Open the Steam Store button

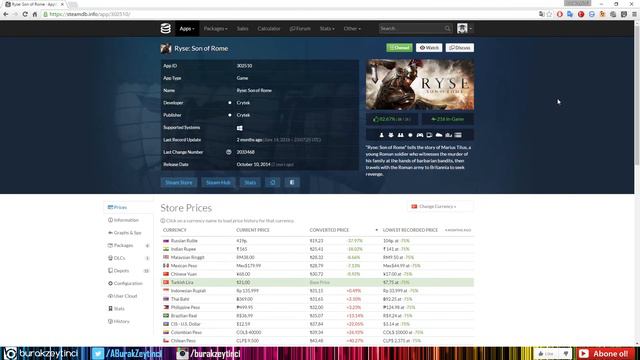pyautogui.click(x=179, y=182)
